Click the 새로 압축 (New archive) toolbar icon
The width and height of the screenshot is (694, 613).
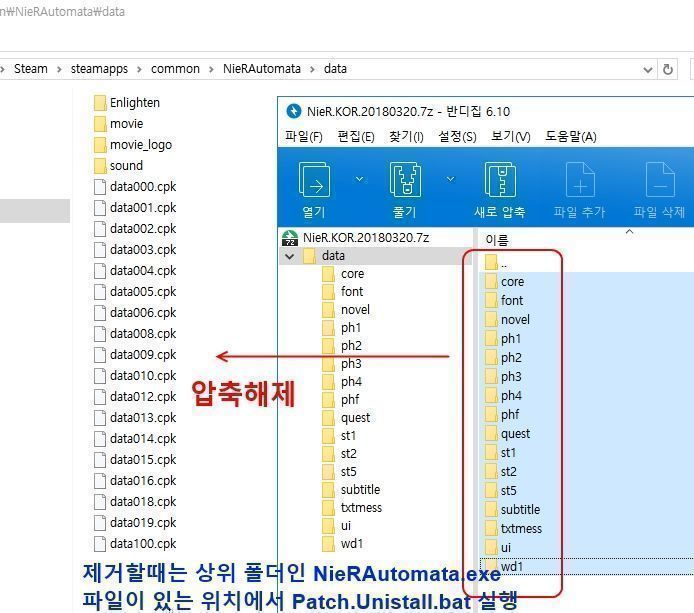click(500, 189)
